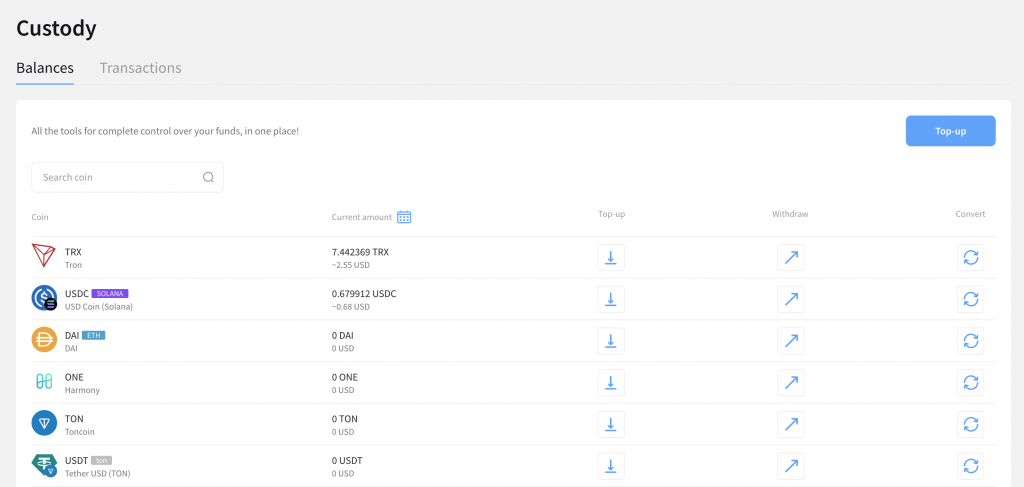The width and height of the screenshot is (1024, 487).
Task: Select the DAI coin row name
Action: (72, 335)
